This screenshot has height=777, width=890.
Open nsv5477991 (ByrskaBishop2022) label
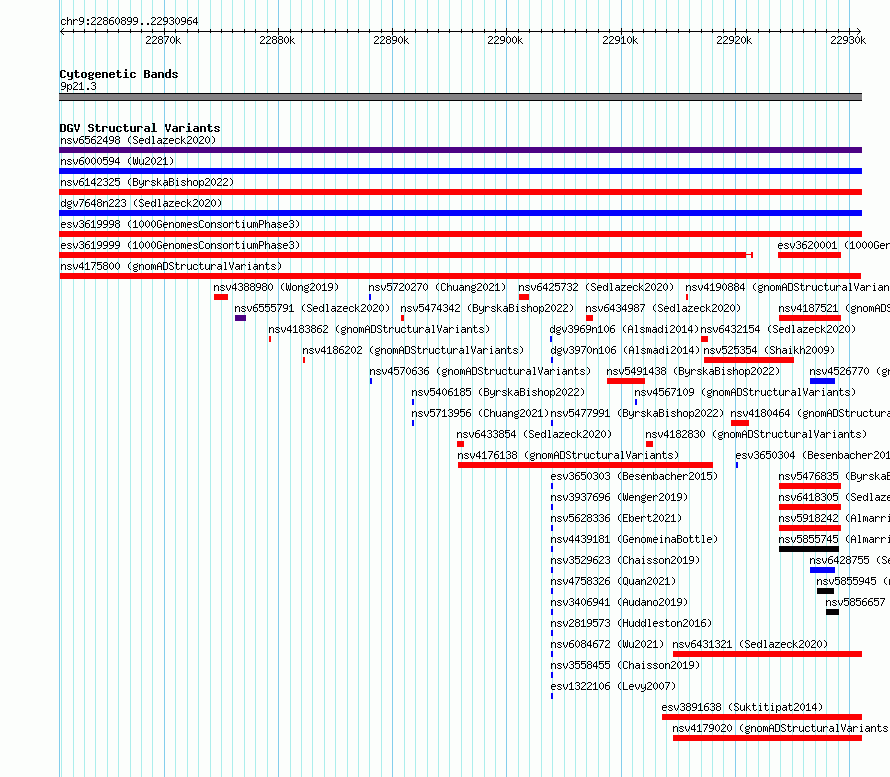pos(637,413)
